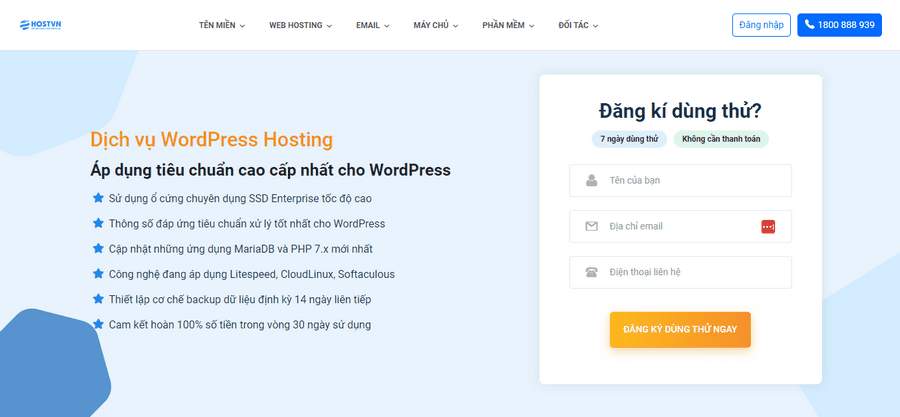
Task: Expand the ĐỐI TÁC chevron
Action: (x=595, y=26)
